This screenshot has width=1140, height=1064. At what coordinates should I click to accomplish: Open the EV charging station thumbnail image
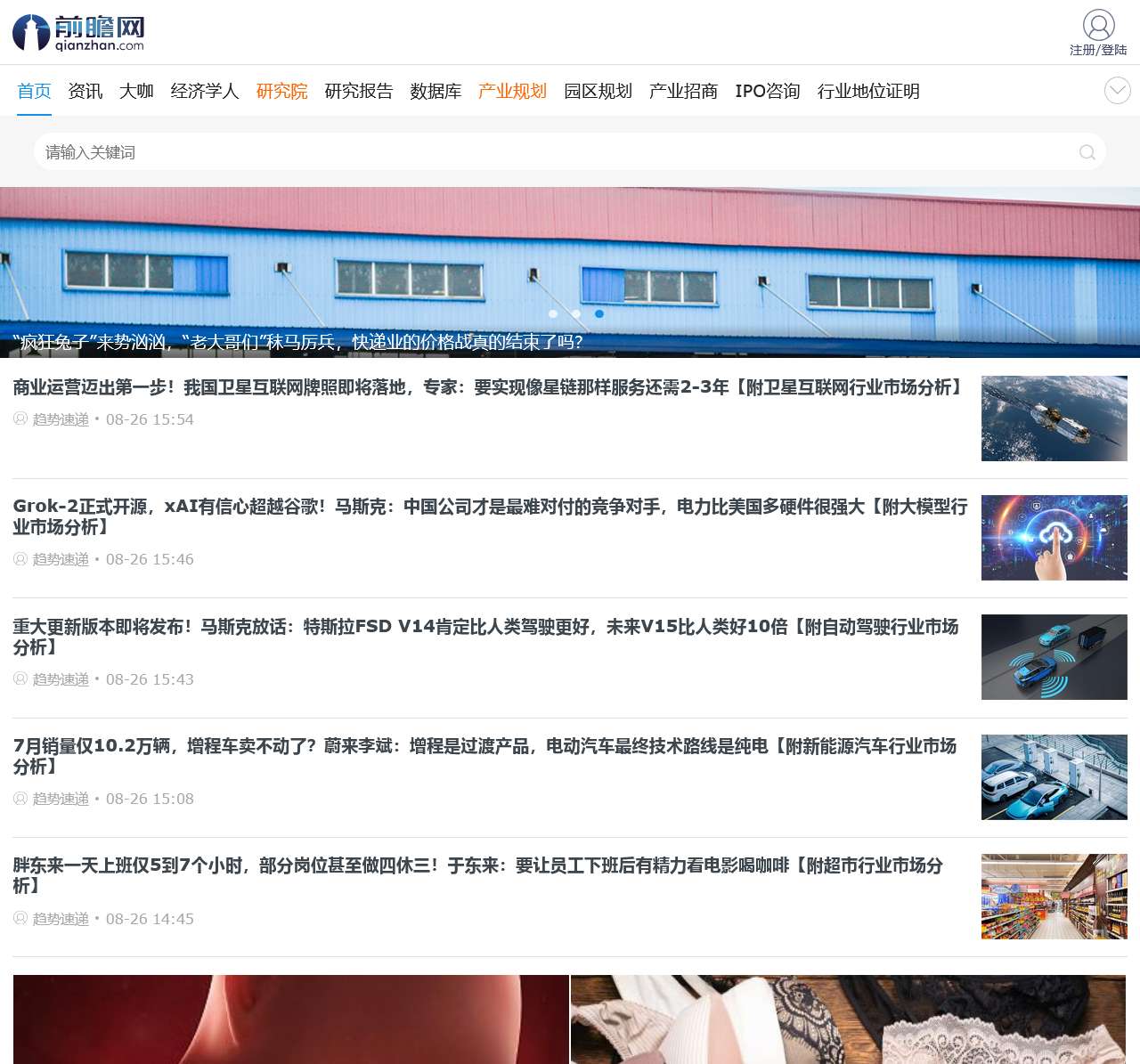pyautogui.click(x=1054, y=777)
